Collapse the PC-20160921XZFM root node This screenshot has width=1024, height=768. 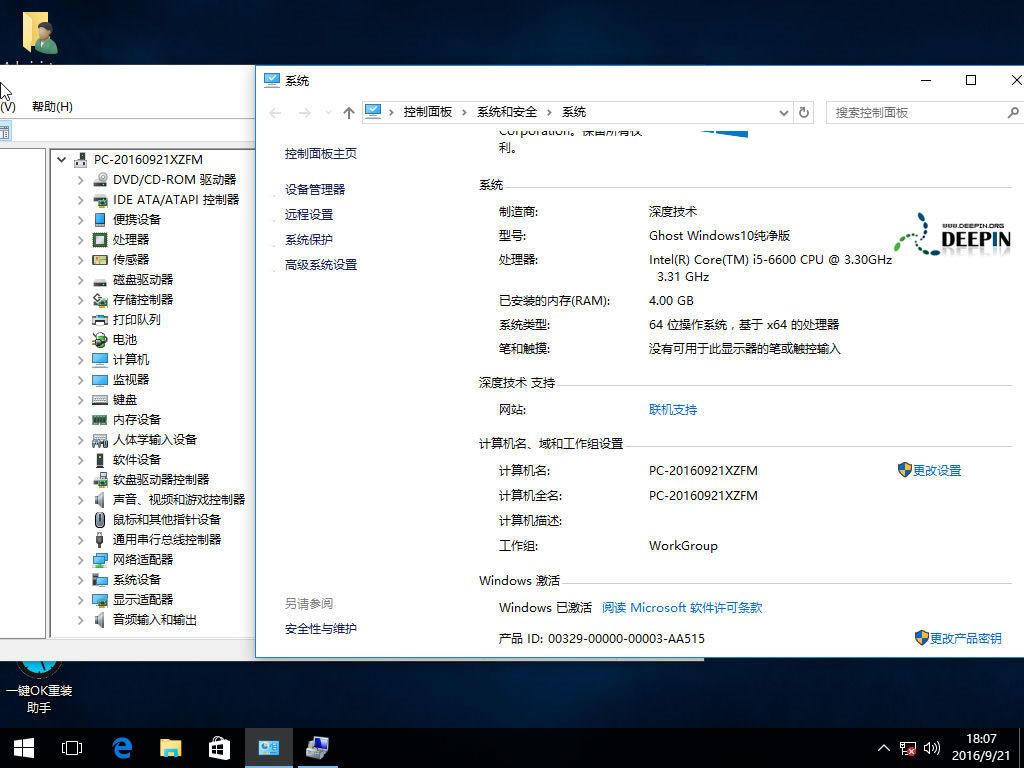click(61, 158)
